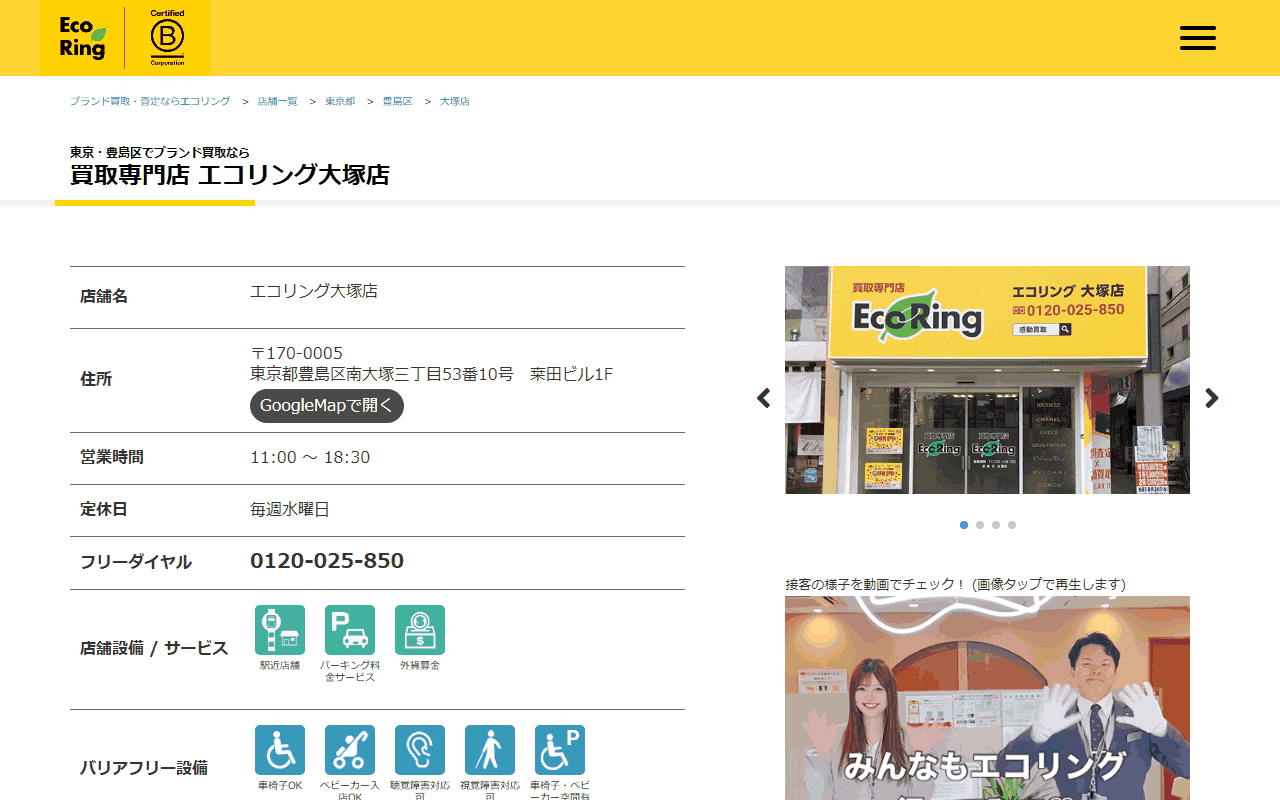Open the ブランド買取・査定ならエコリング breadcrumb link
This screenshot has height=800, width=1280.
click(x=150, y=102)
